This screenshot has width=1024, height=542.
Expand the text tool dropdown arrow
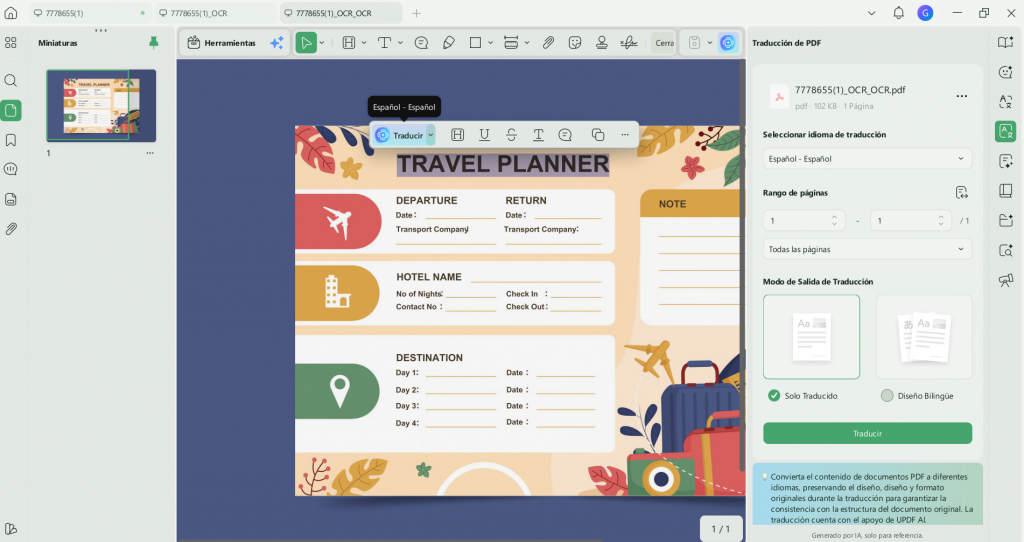(400, 43)
